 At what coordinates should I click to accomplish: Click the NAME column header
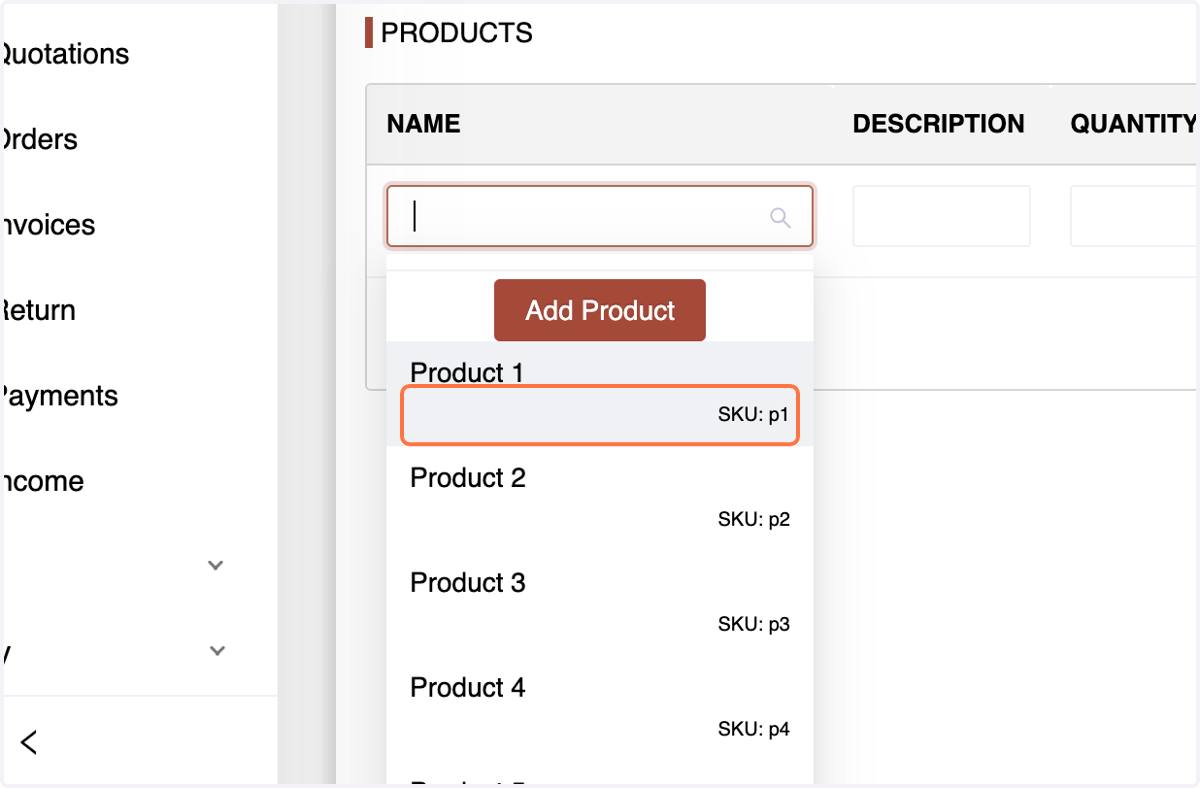tap(423, 124)
